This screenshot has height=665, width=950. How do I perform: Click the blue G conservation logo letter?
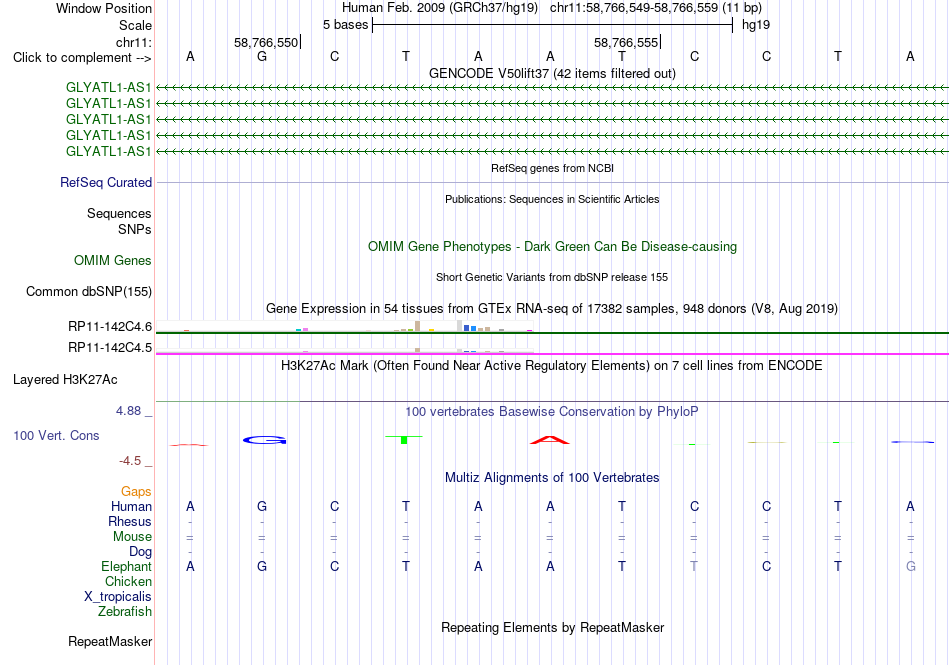(x=265, y=440)
